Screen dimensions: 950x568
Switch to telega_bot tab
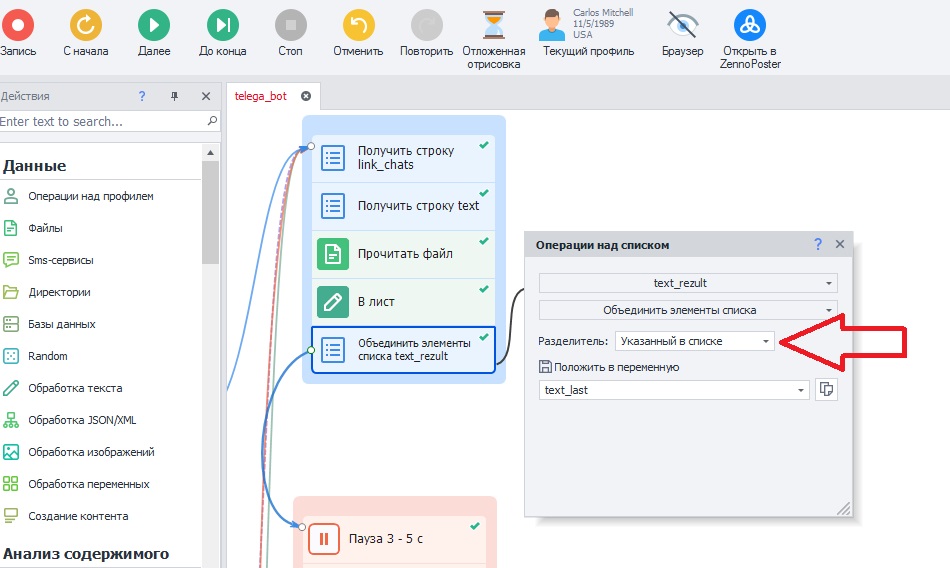(x=261, y=96)
